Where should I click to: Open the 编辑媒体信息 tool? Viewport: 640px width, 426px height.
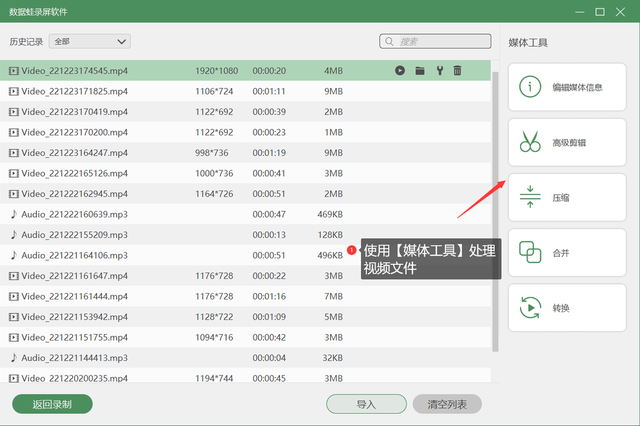[x=567, y=87]
